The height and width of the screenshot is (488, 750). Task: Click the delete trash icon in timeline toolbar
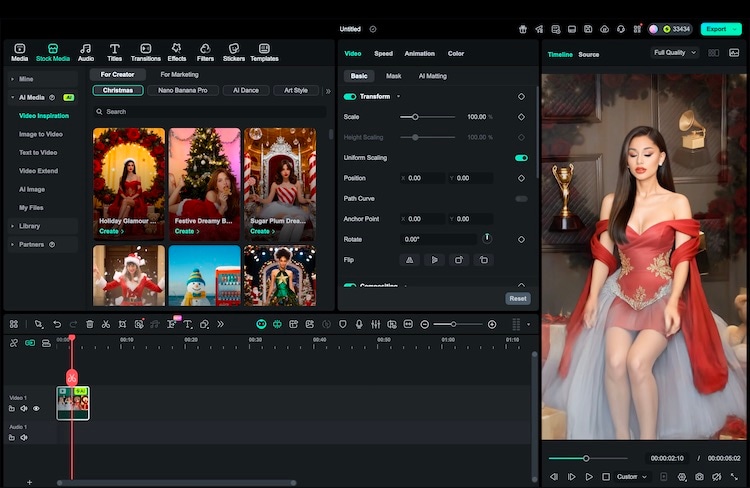(89, 324)
